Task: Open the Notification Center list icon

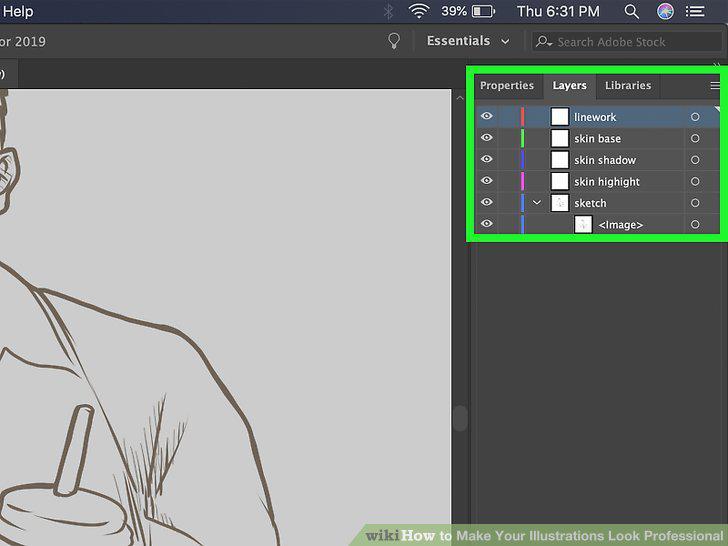Action: (695, 11)
